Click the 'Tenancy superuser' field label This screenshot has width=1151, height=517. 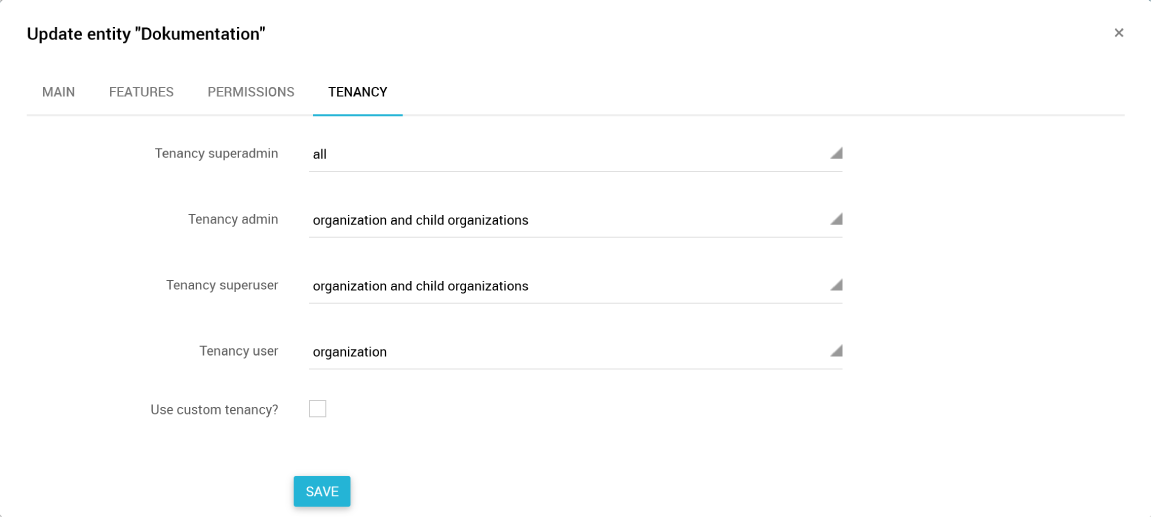222,285
